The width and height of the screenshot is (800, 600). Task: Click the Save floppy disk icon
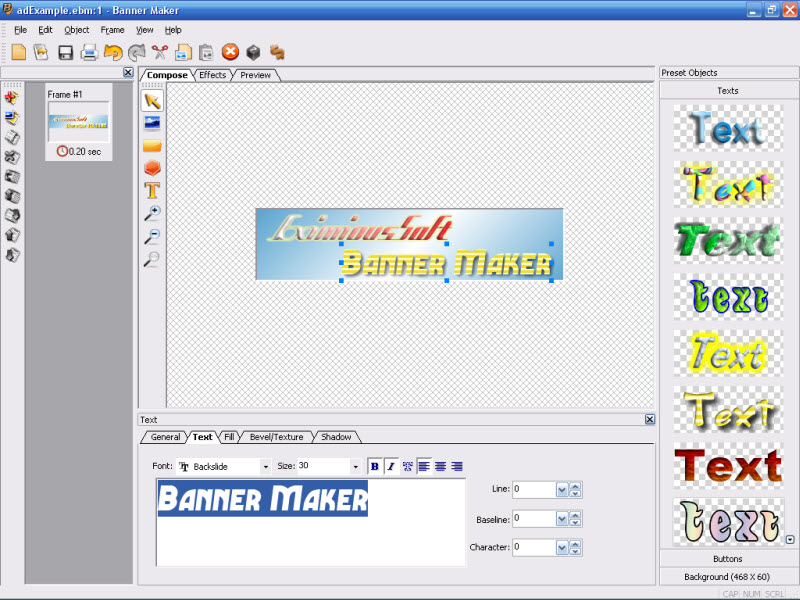pos(65,52)
